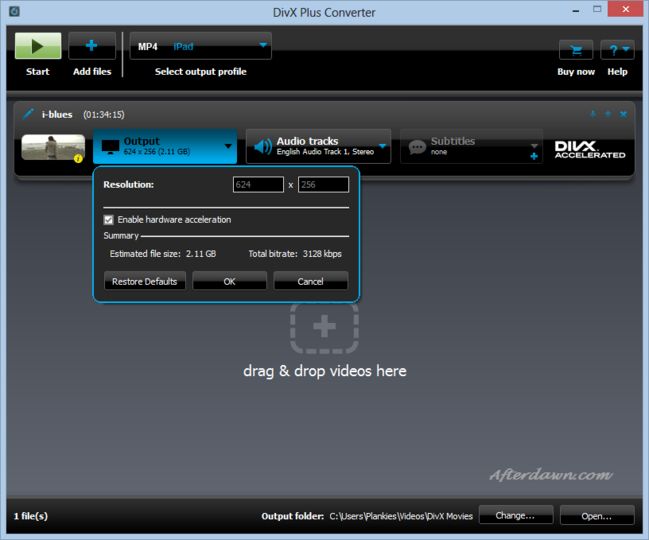Click the Add files plus icon
Viewport: 649px width, 540px height.
[x=92, y=46]
